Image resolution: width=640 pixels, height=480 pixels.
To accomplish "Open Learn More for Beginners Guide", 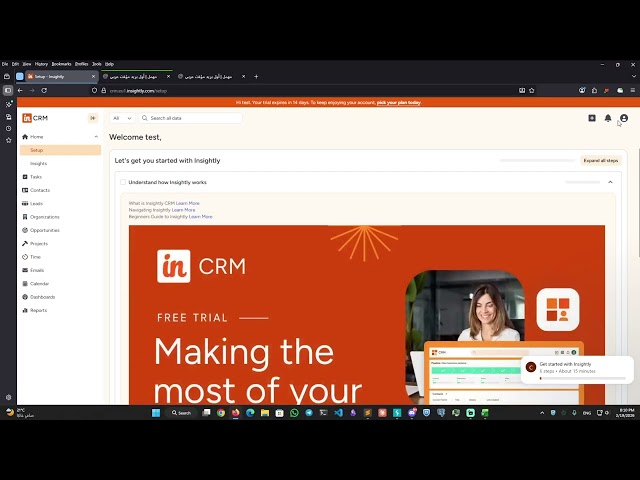I will (200, 217).
